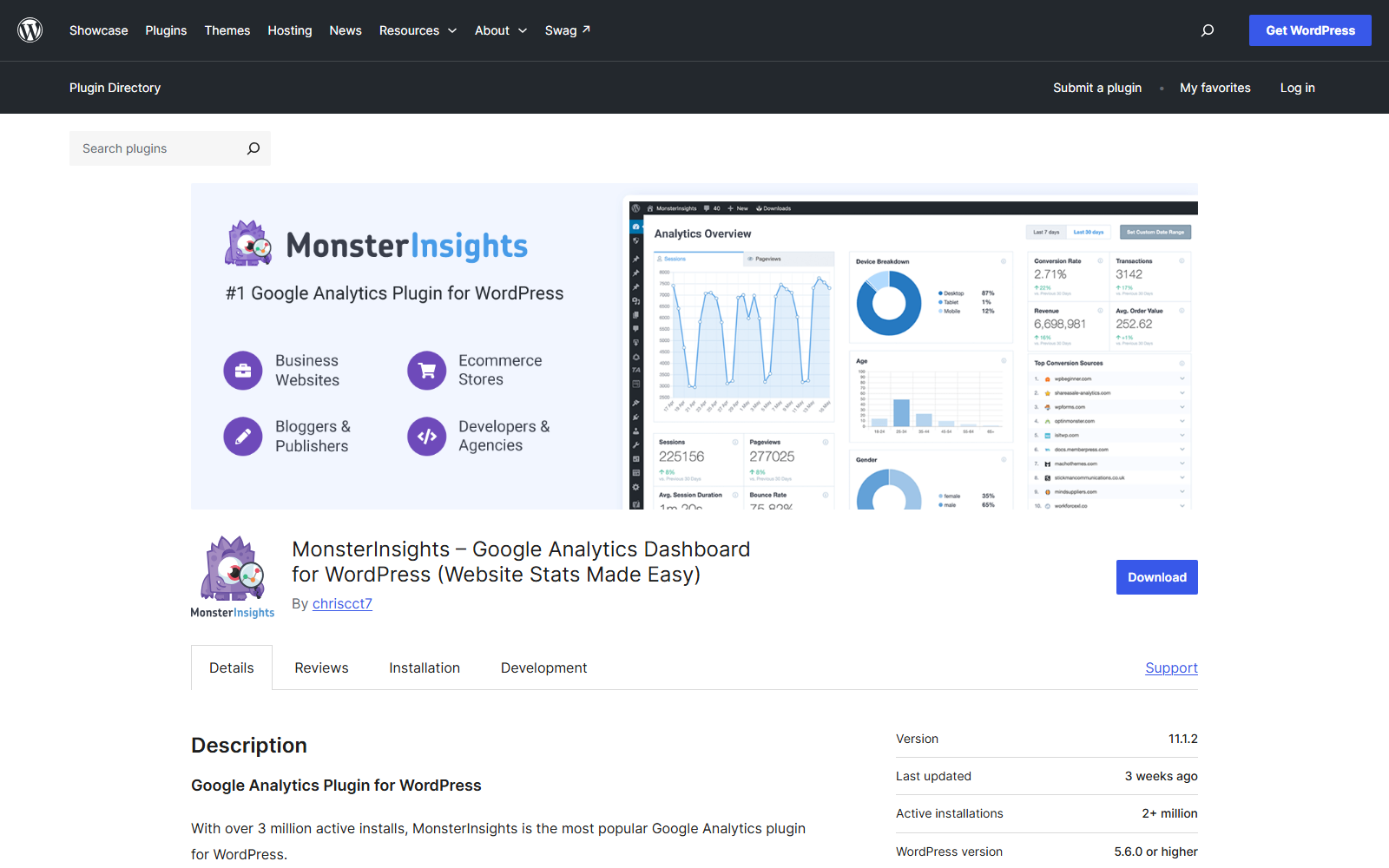Select the Details tab
The width and height of the screenshot is (1389, 868).
(x=232, y=667)
